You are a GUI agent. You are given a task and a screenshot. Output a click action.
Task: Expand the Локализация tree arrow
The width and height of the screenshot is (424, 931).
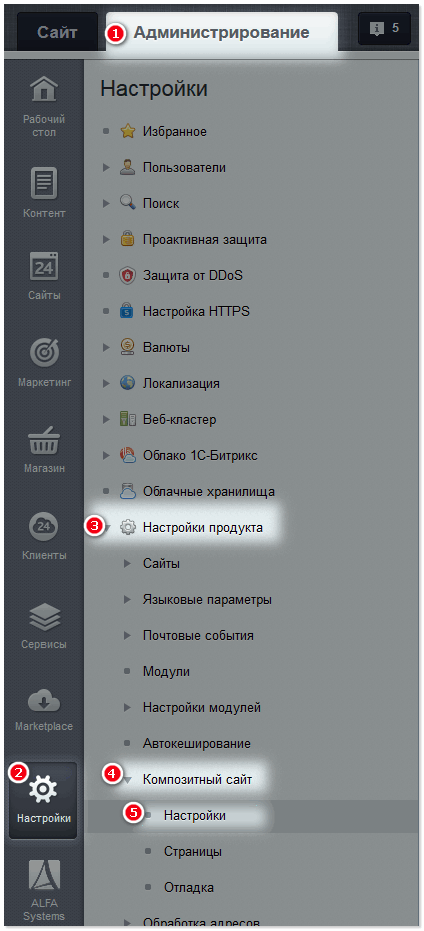pos(106,384)
